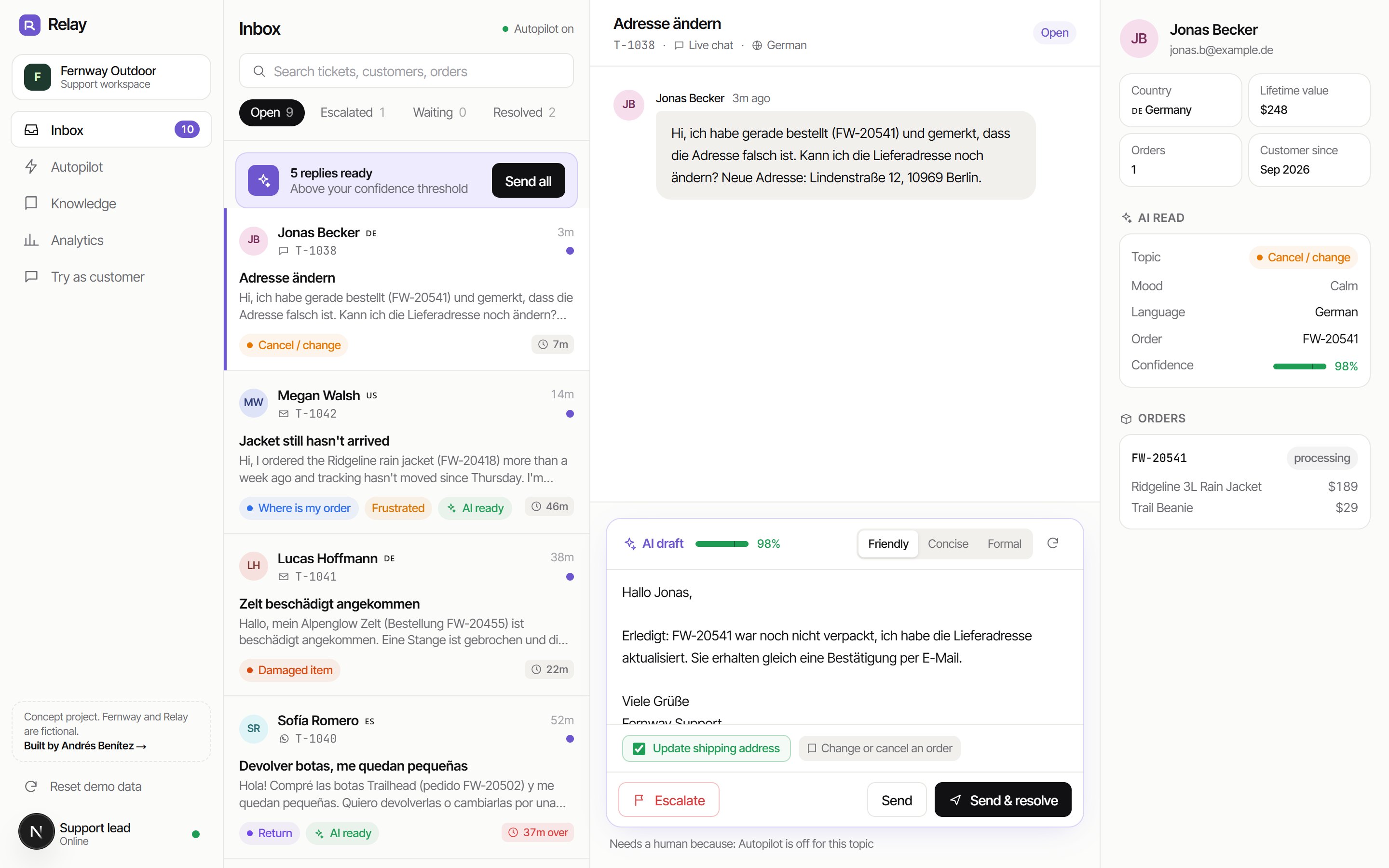Click the Cancel / change tag on Jonas's ticket
This screenshot has width=1389, height=868.
point(294,345)
